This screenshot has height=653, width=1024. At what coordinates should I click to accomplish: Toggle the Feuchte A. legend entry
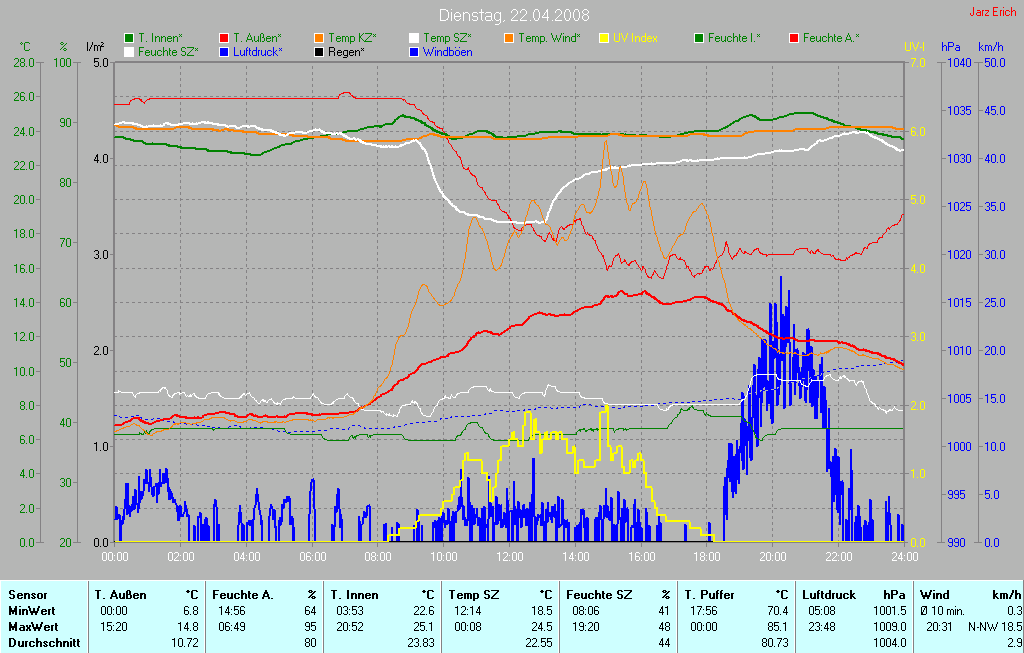point(823,38)
